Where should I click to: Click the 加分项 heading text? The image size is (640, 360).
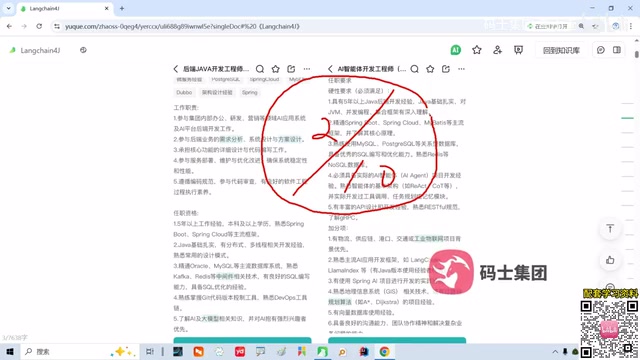tap(338, 228)
